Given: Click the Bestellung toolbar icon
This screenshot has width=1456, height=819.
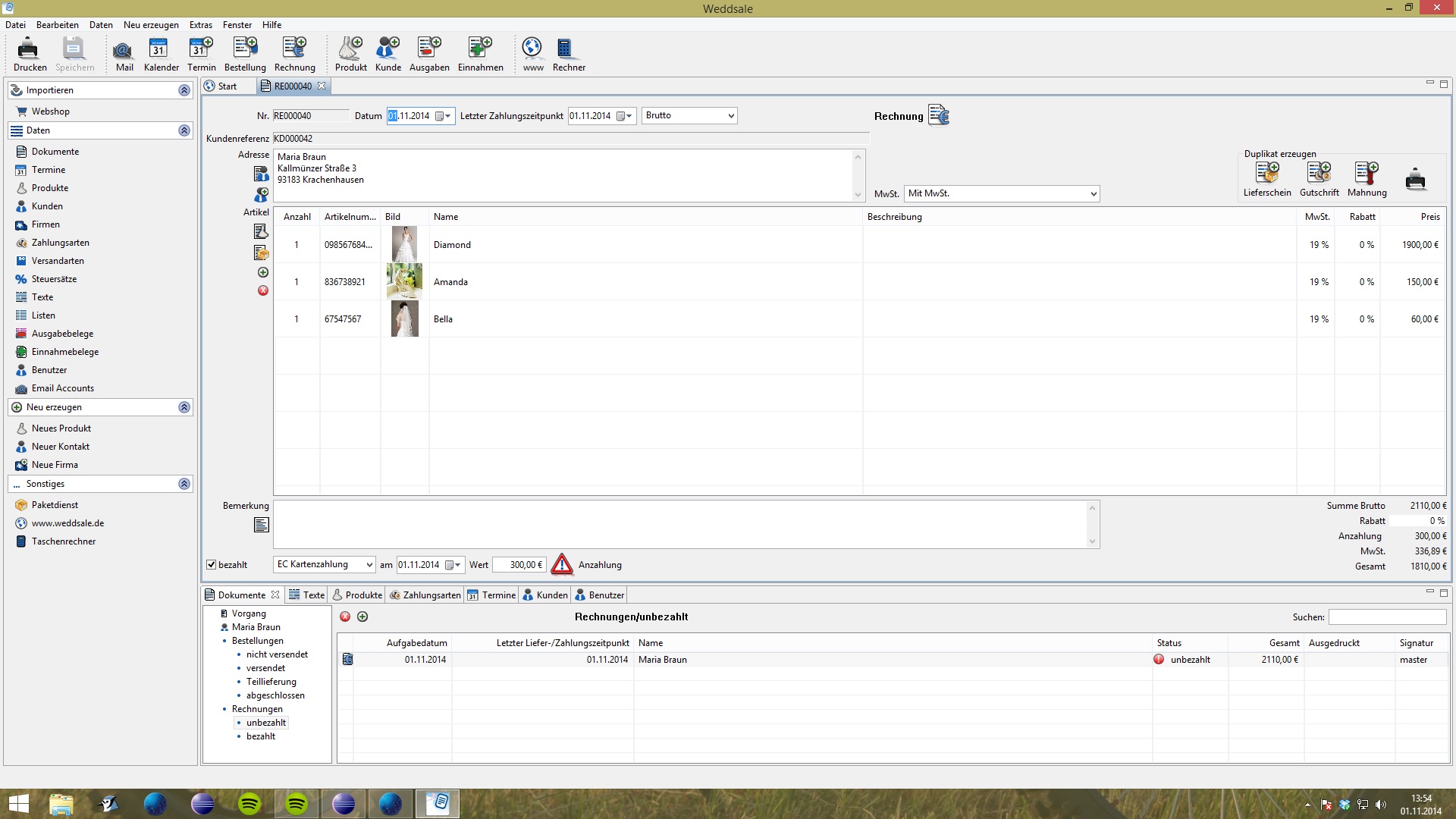Looking at the screenshot, I should 244,49.
